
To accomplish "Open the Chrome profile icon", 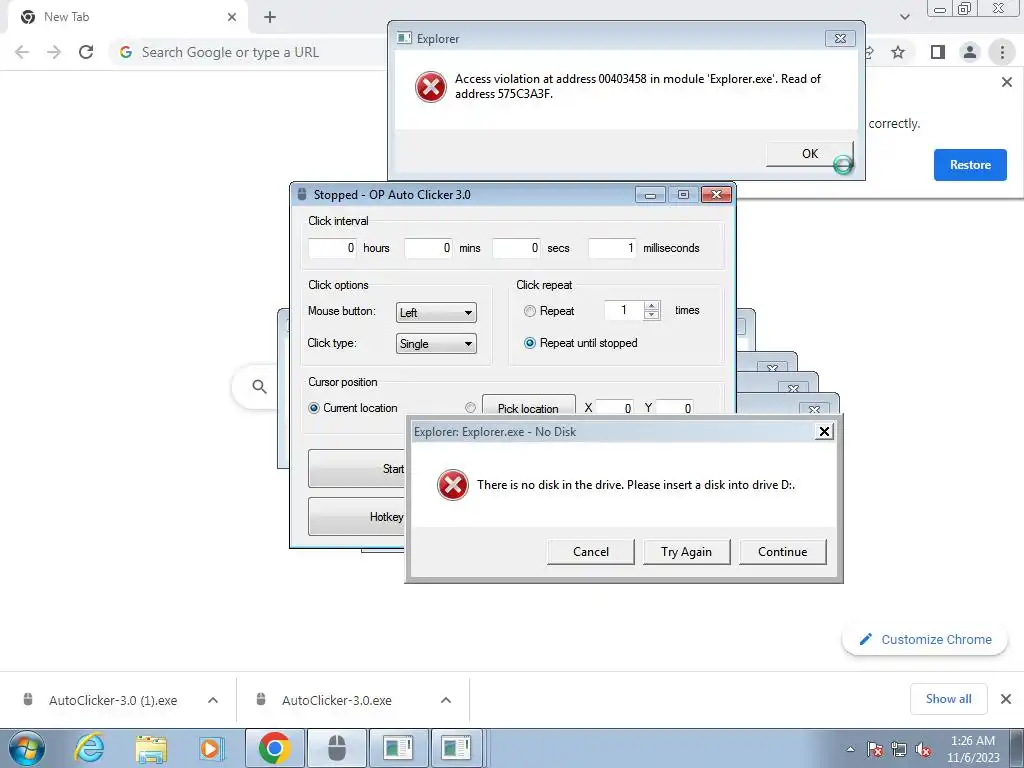I will click(x=970, y=52).
